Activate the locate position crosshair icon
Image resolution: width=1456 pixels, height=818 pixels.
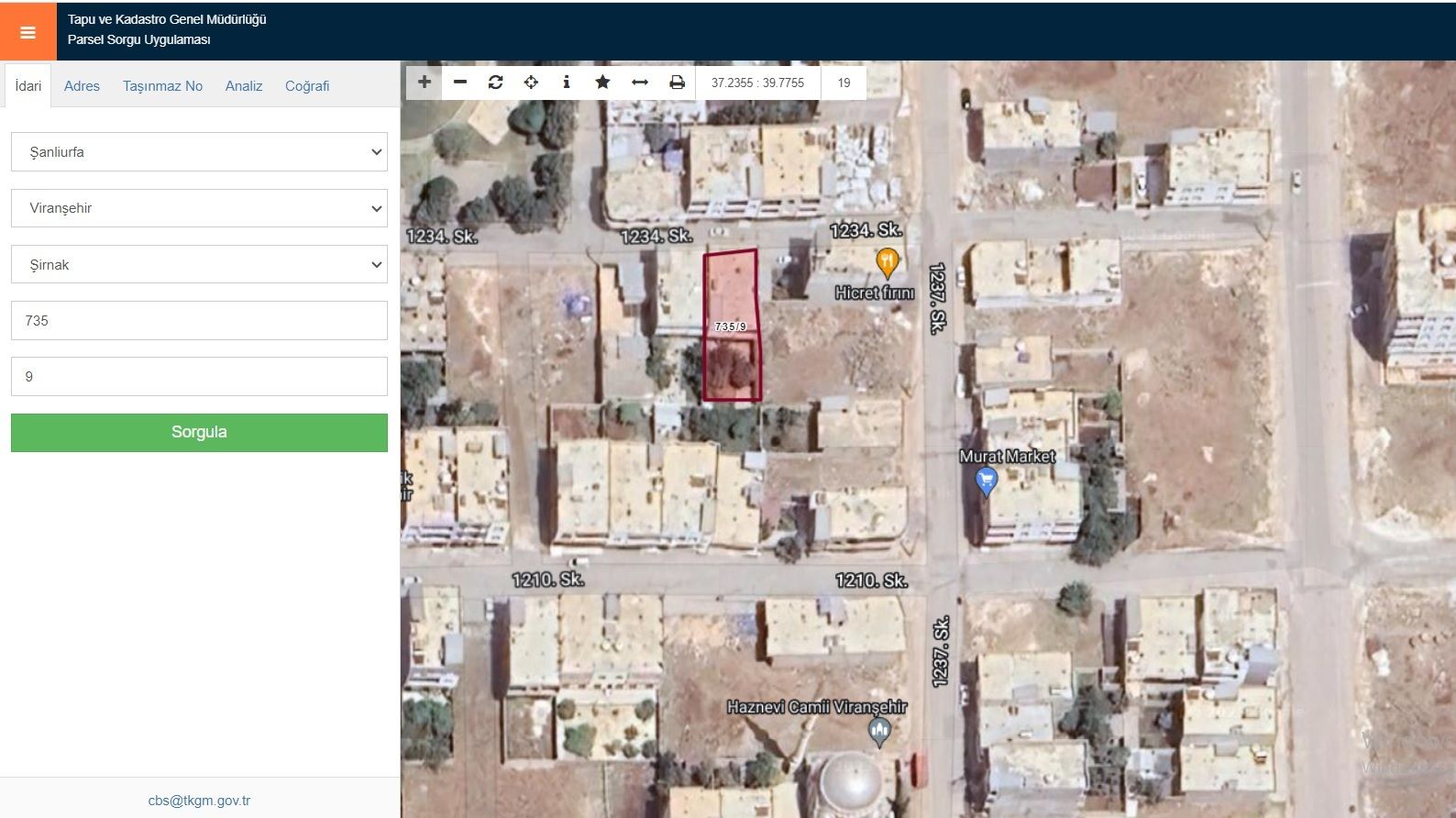tap(531, 83)
